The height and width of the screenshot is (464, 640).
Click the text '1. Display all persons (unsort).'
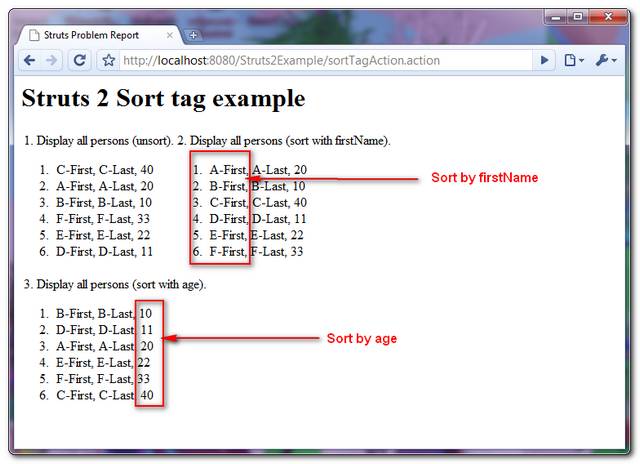pyautogui.click(x=98, y=141)
